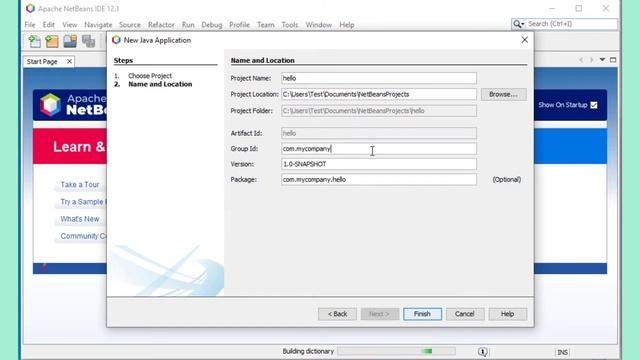
Task: Click the Cancel button
Action: point(464,314)
